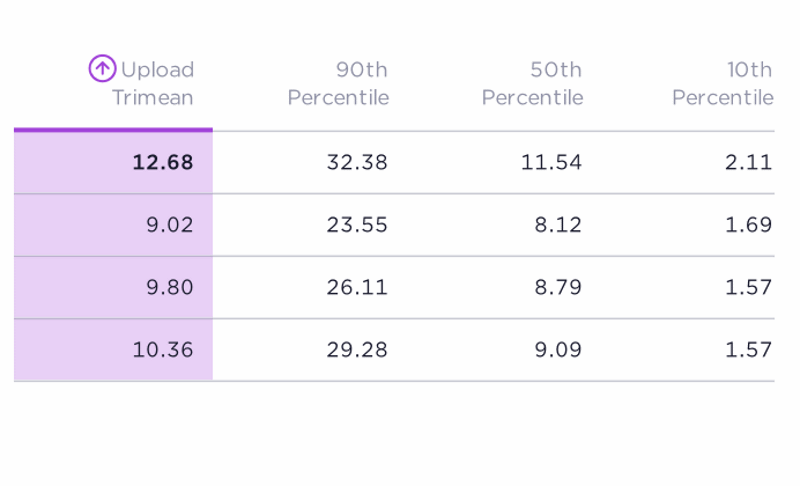Select the 8.12 median cell
The image size is (800, 486).
pos(558,225)
